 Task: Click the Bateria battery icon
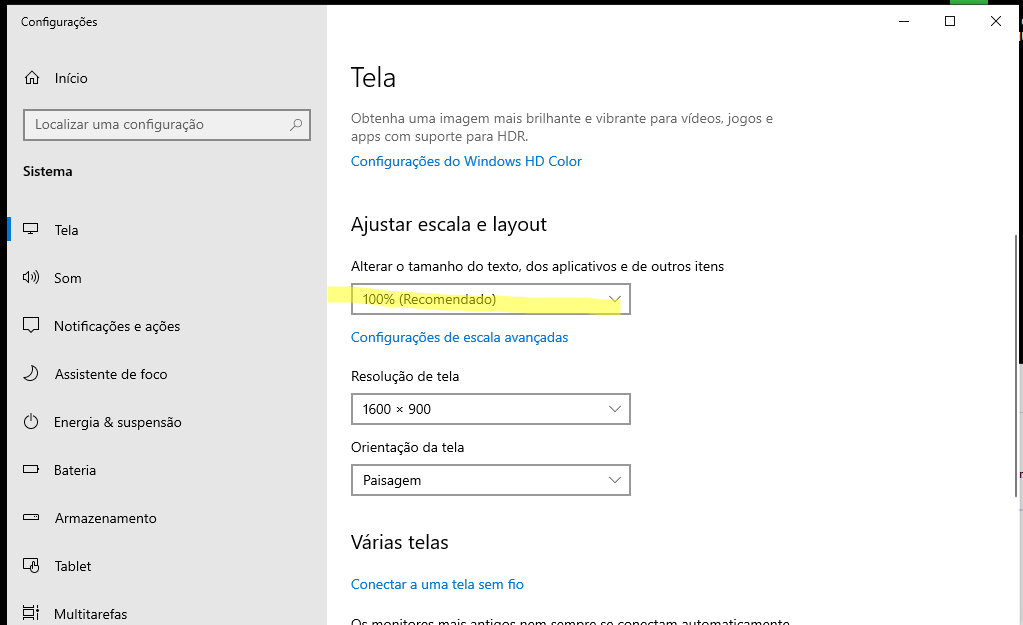click(x=32, y=470)
